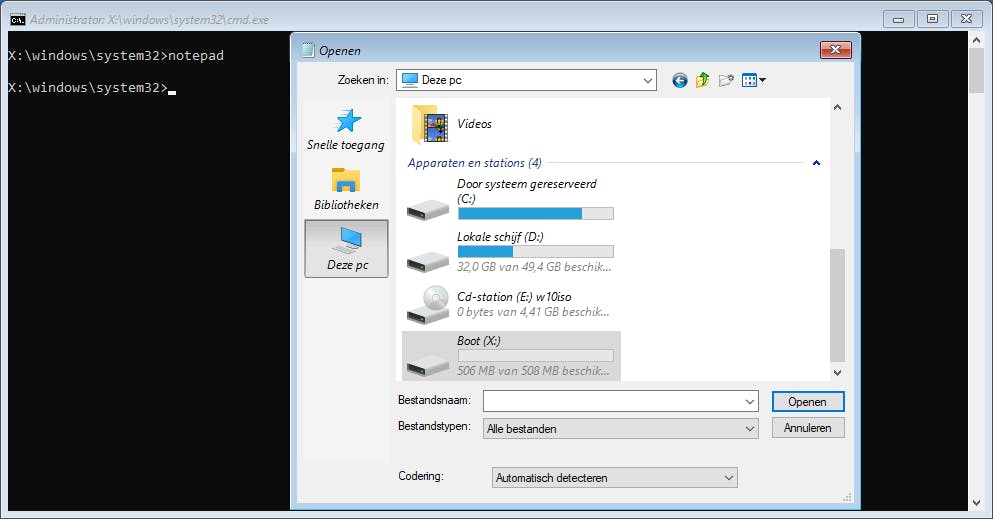Collapse the Apparaten en stations group

pos(816,163)
